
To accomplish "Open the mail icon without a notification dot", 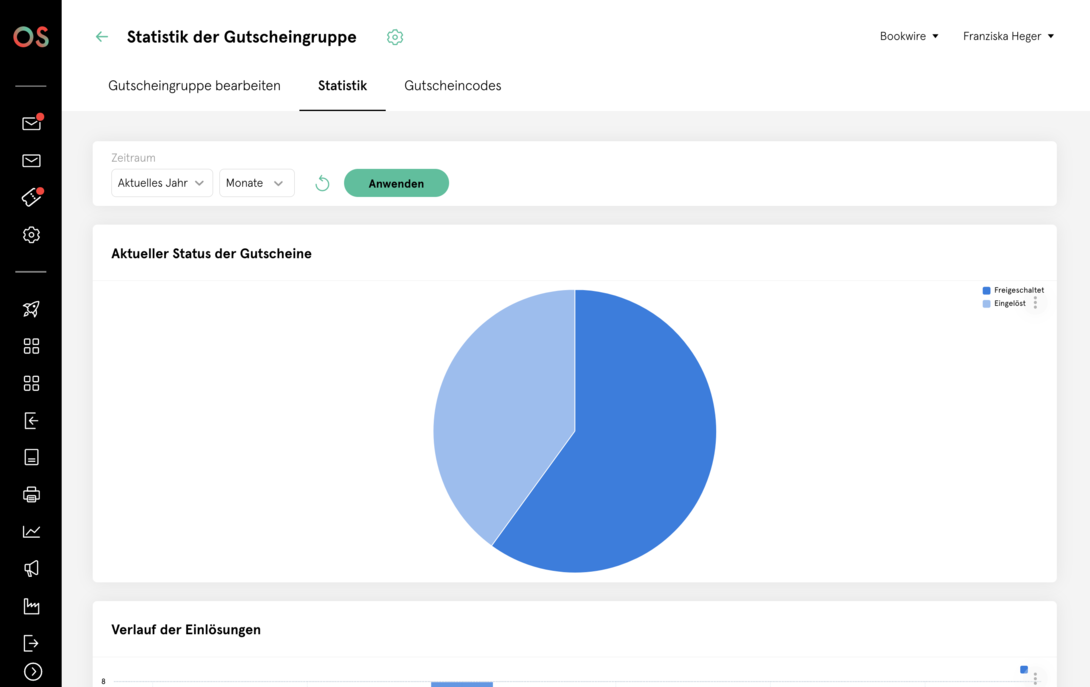I will (x=31, y=161).
